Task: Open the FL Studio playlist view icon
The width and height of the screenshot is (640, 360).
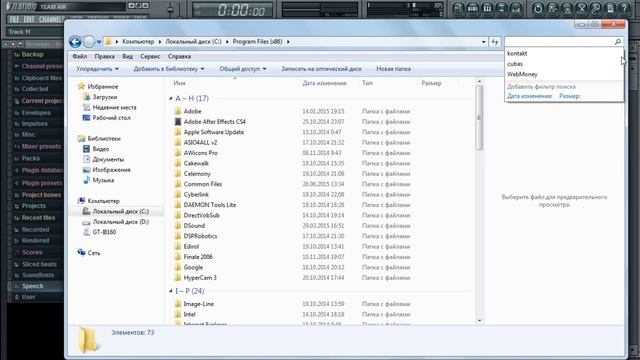Action: pyautogui.click(x=458, y=8)
